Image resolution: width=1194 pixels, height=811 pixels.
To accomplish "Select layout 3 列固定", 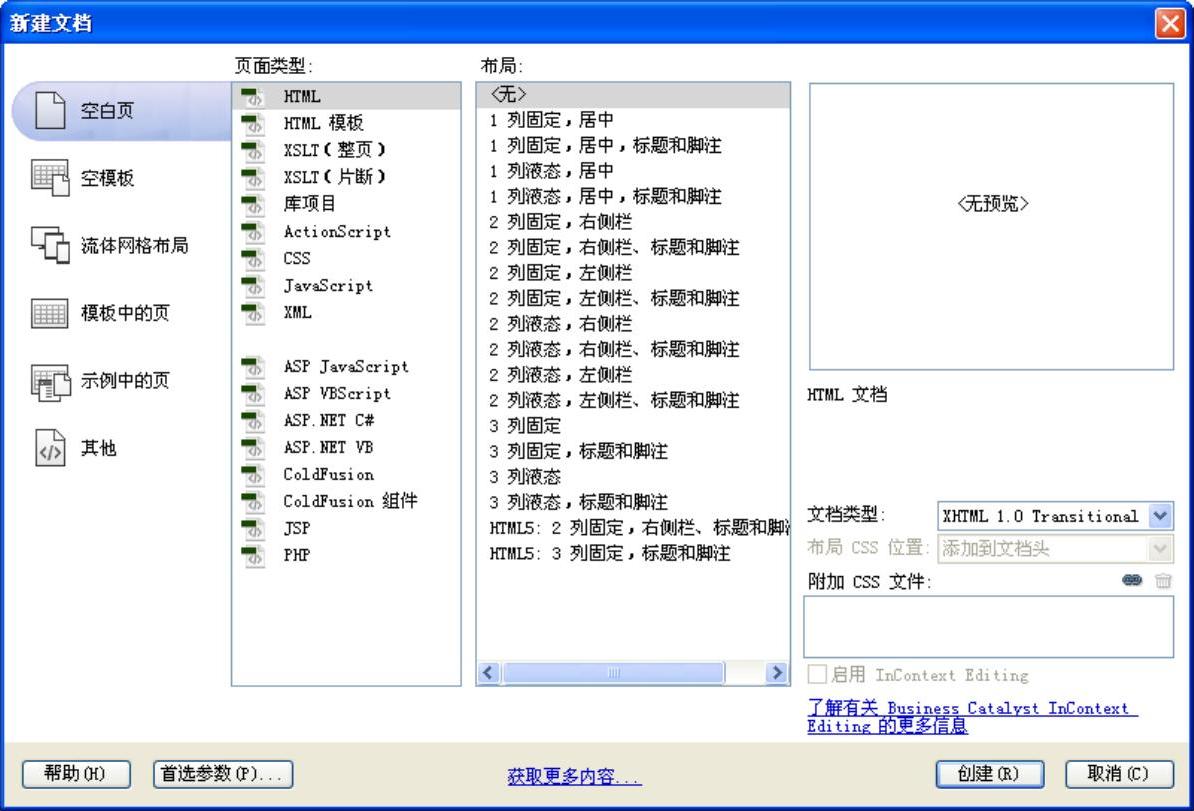I will tap(634, 426).
